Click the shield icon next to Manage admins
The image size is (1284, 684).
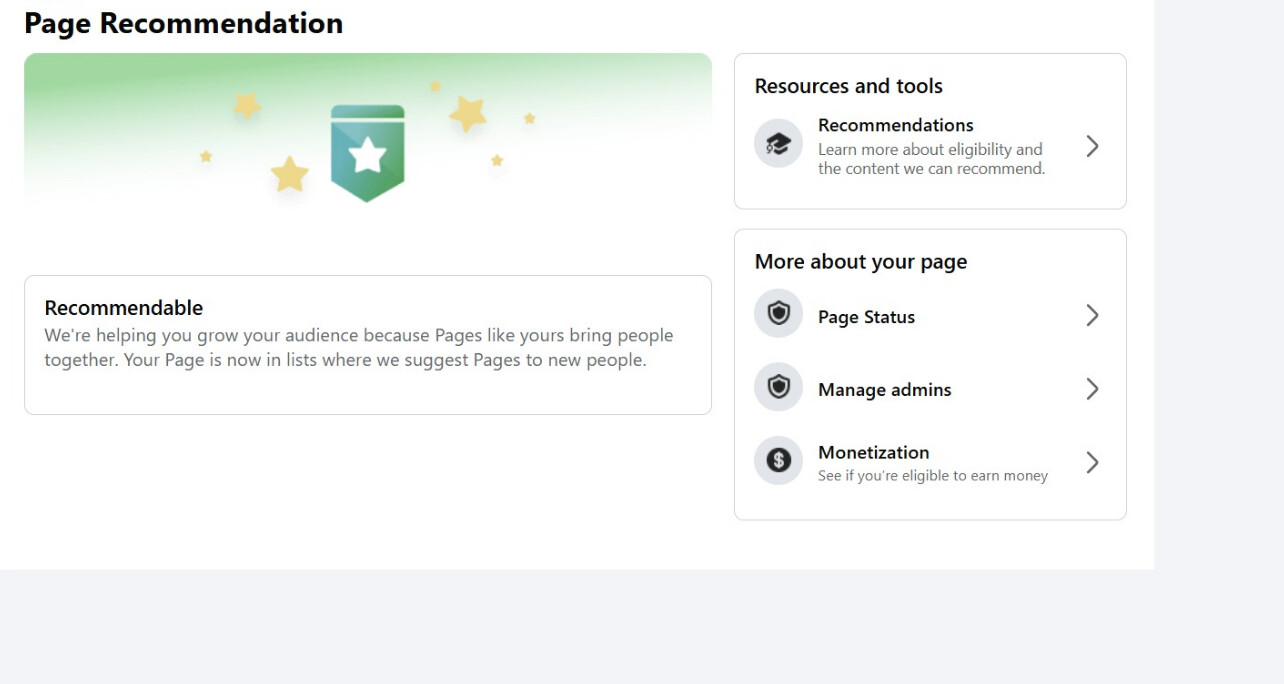pos(778,387)
